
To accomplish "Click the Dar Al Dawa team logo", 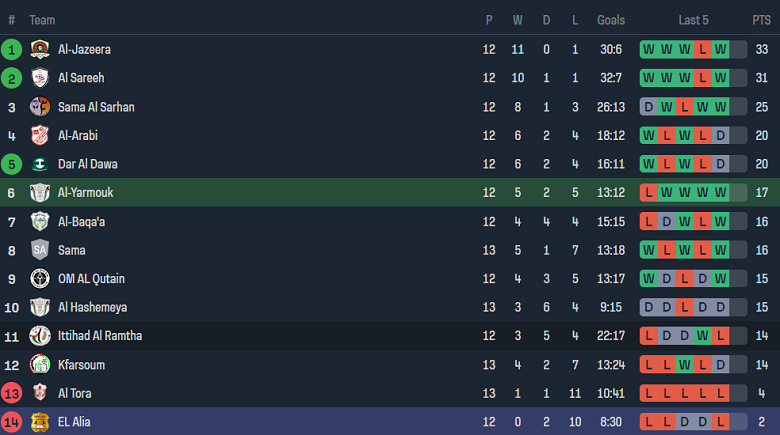I will [40, 164].
